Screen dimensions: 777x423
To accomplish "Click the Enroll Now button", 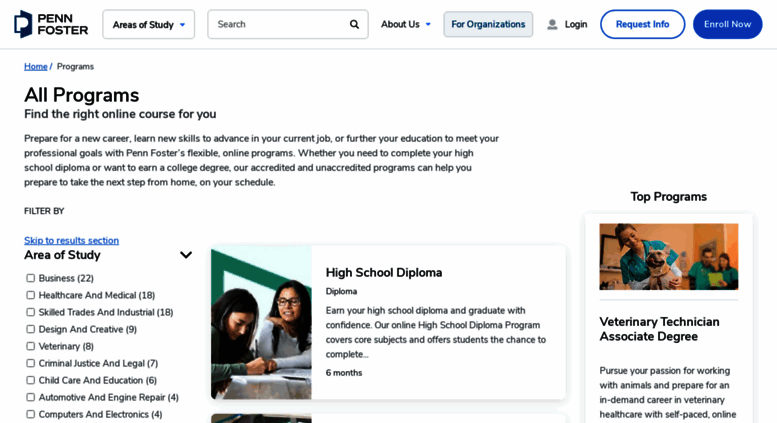I will tap(727, 24).
